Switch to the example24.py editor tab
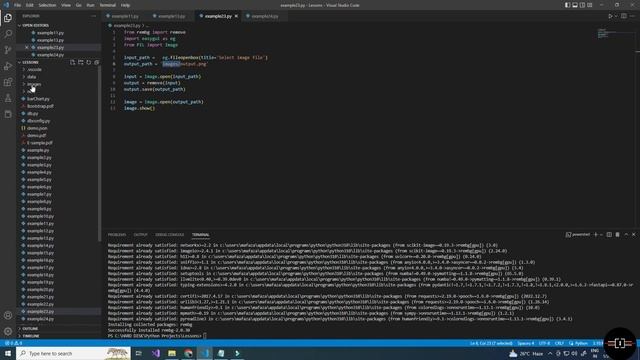The height and width of the screenshot is (360, 640). (265, 16)
